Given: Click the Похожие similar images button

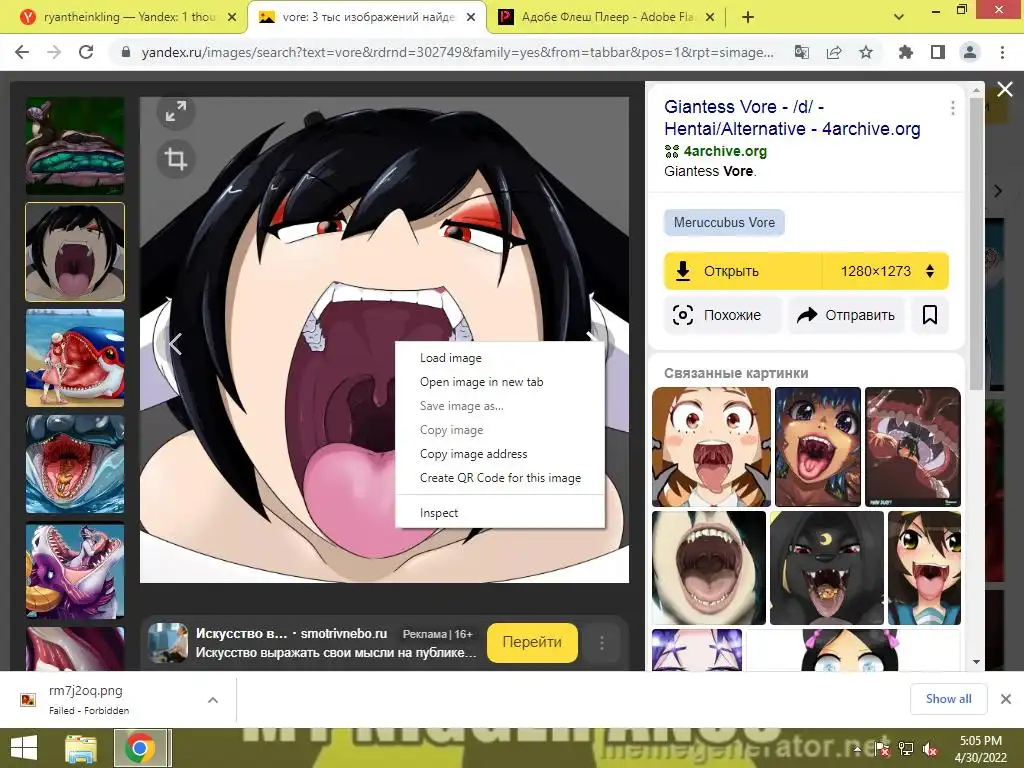Looking at the screenshot, I should click(x=722, y=315).
